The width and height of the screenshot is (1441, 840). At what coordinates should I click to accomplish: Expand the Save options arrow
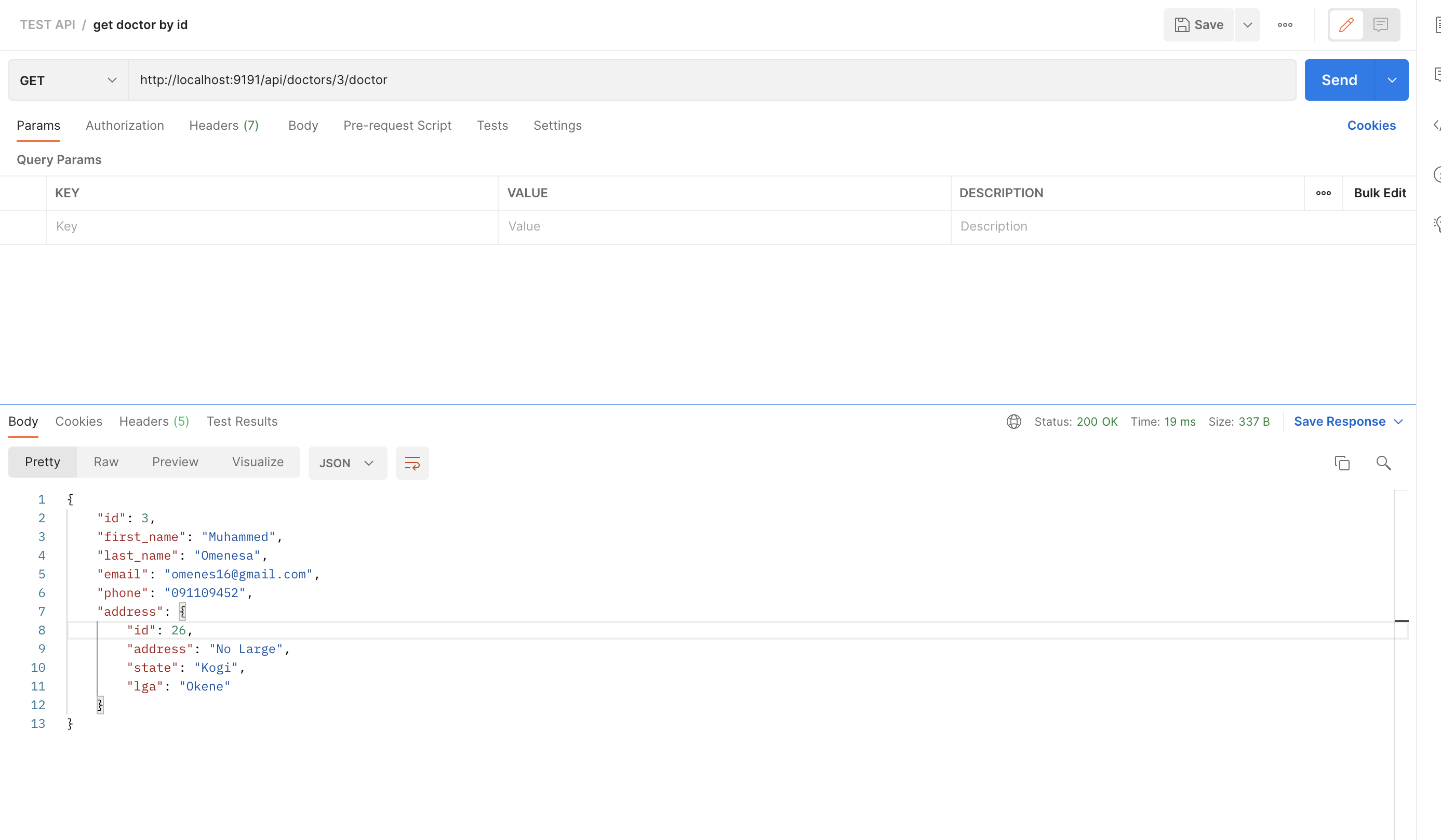(1248, 24)
